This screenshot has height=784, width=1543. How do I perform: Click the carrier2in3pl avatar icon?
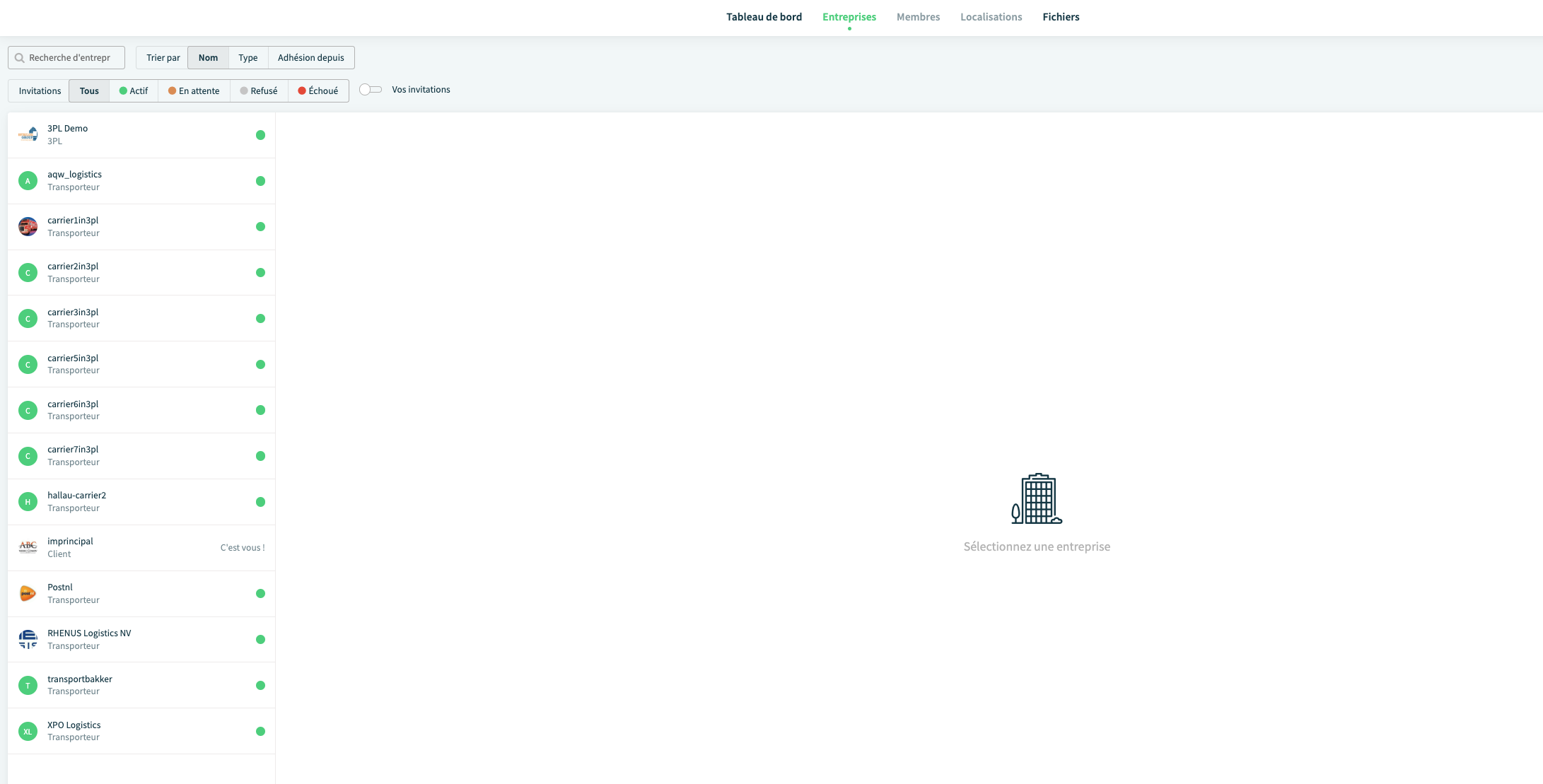[x=28, y=273]
